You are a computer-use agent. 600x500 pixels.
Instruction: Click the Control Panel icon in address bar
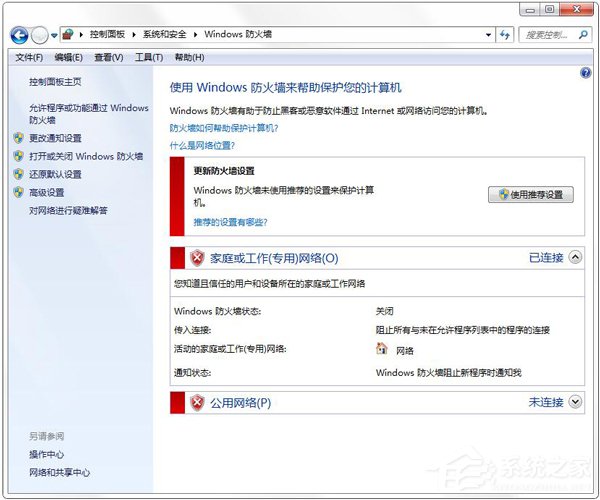tap(68, 34)
